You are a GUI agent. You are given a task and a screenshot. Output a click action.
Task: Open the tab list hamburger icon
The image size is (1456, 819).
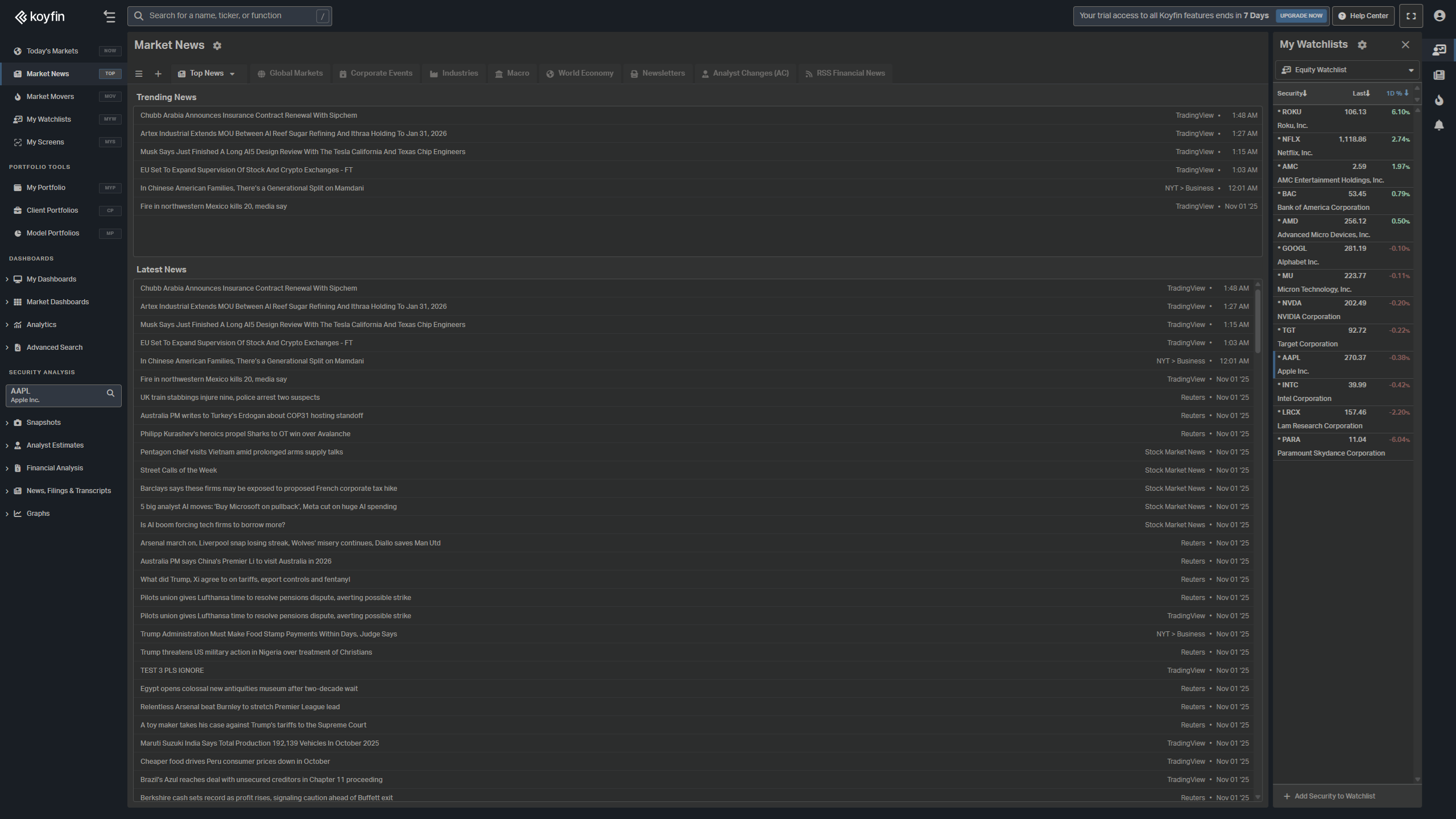(x=139, y=74)
